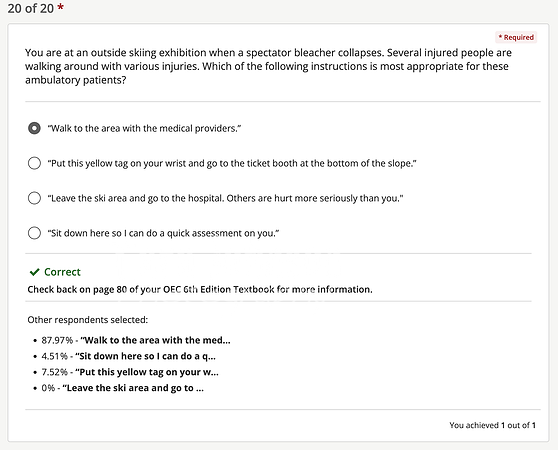Screen dimensions: 558x450
Task: Choose the yellow tag ticket booth radio option
Action: 34,163
